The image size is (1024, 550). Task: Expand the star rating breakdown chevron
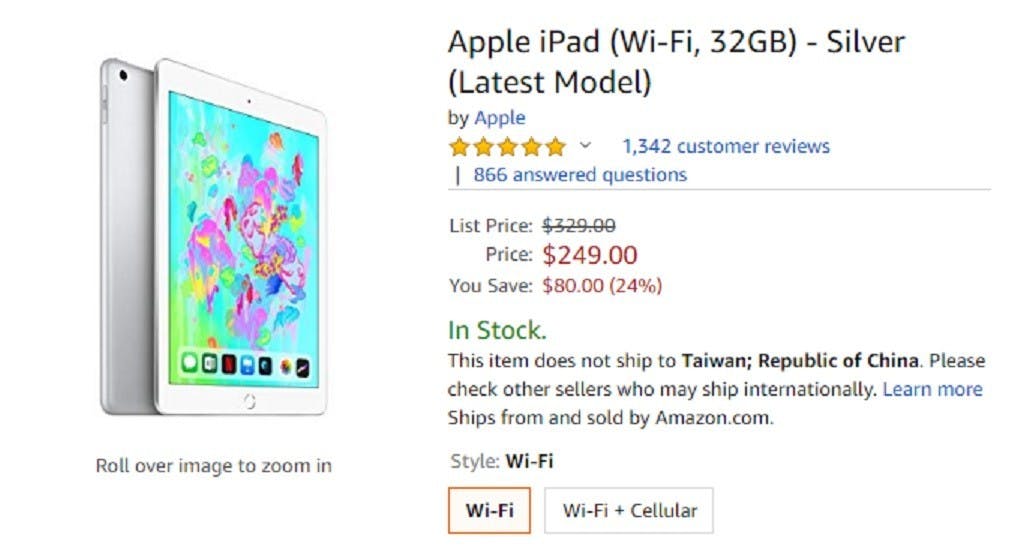586,146
